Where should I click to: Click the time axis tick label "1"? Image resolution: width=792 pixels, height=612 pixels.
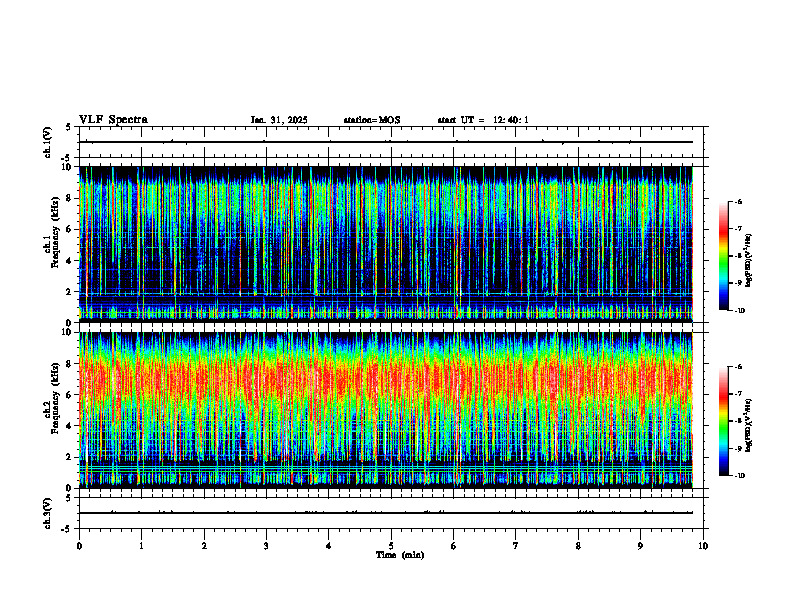pyautogui.click(x=141, y=546)
